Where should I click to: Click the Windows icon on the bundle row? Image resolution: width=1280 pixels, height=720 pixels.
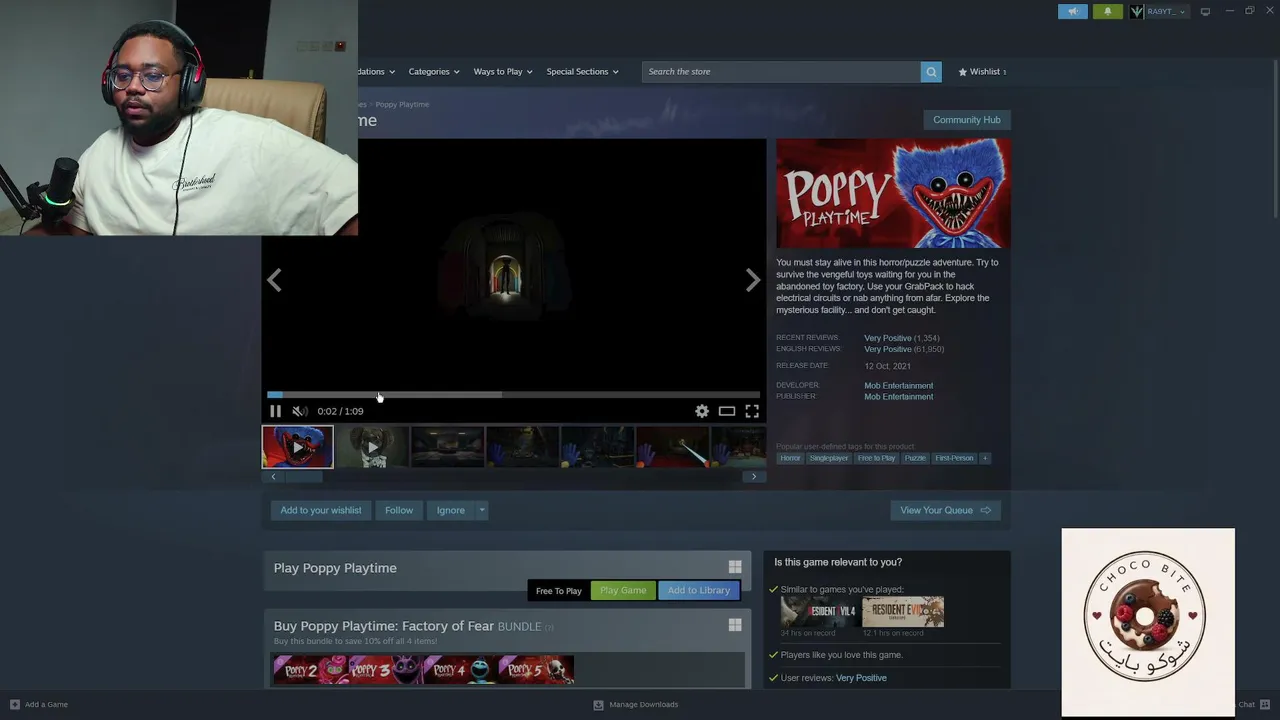pyautogui.click(x=735, y=625)
